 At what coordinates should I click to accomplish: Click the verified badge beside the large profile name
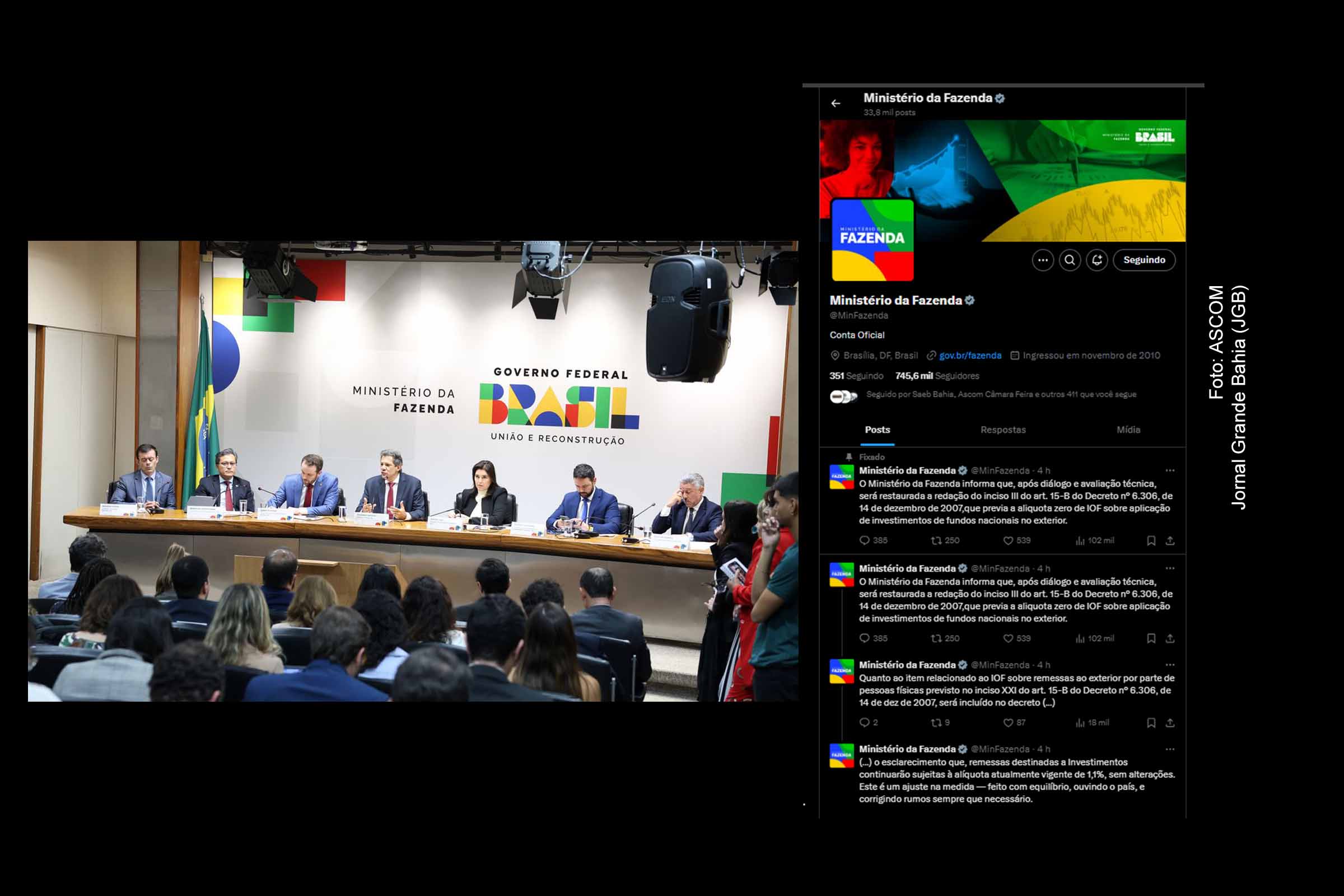970,300
